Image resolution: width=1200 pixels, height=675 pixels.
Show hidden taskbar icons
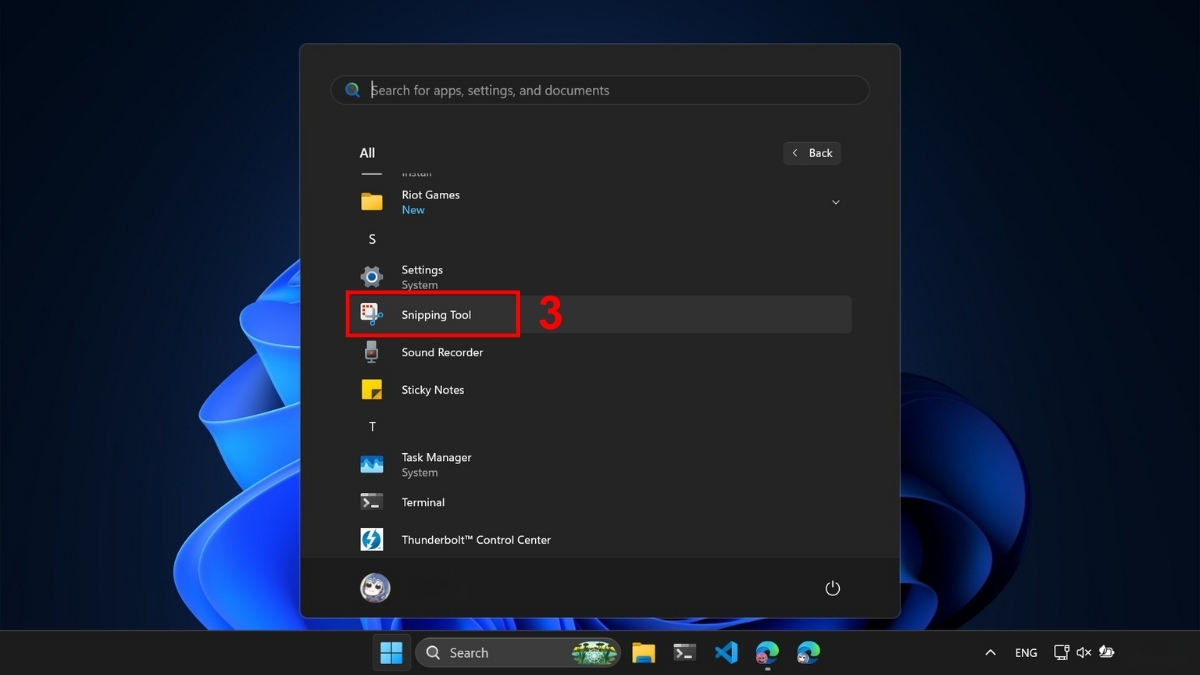click(x=990, y=652)
